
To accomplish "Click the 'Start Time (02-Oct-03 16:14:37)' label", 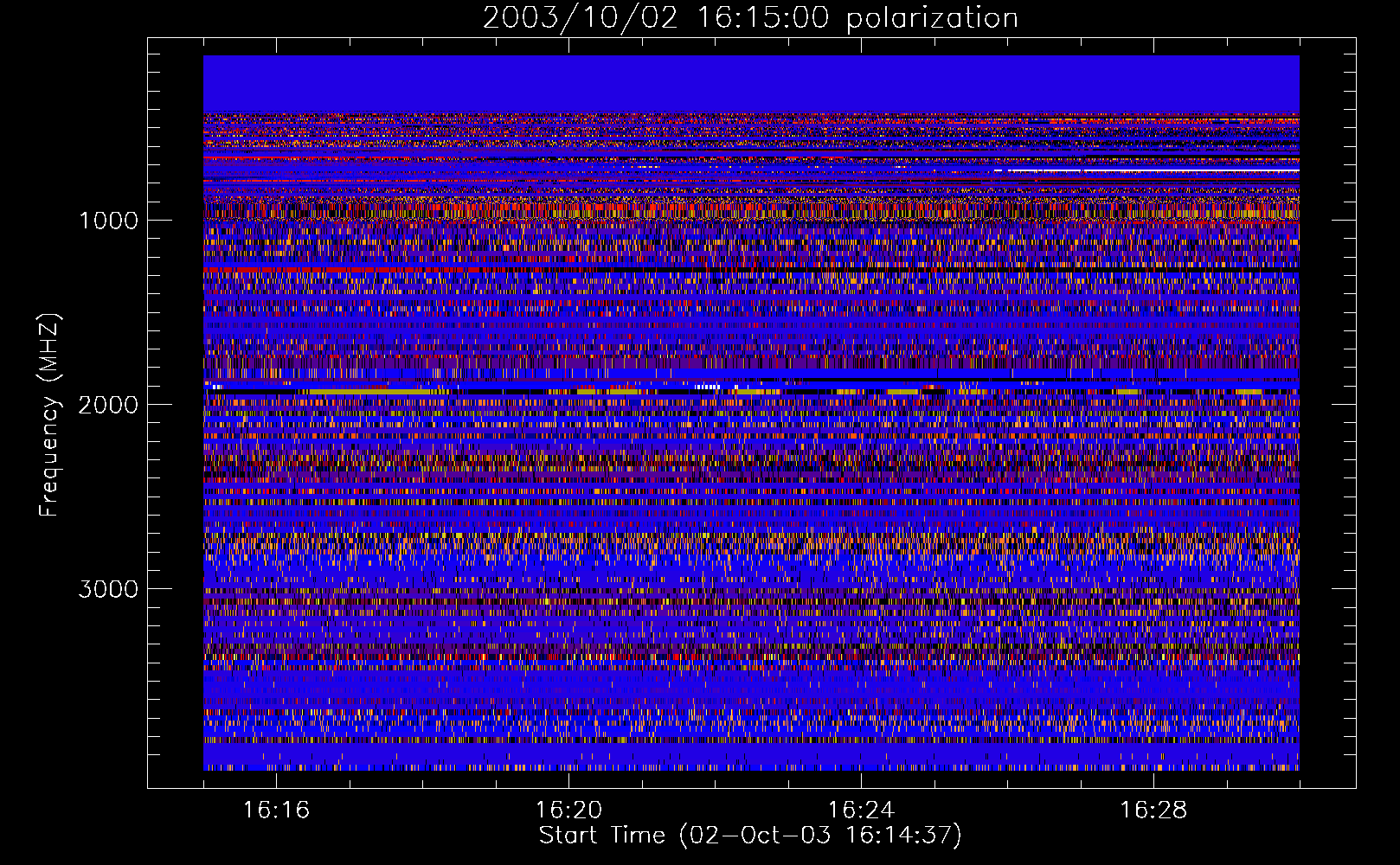I will (750, 836).
